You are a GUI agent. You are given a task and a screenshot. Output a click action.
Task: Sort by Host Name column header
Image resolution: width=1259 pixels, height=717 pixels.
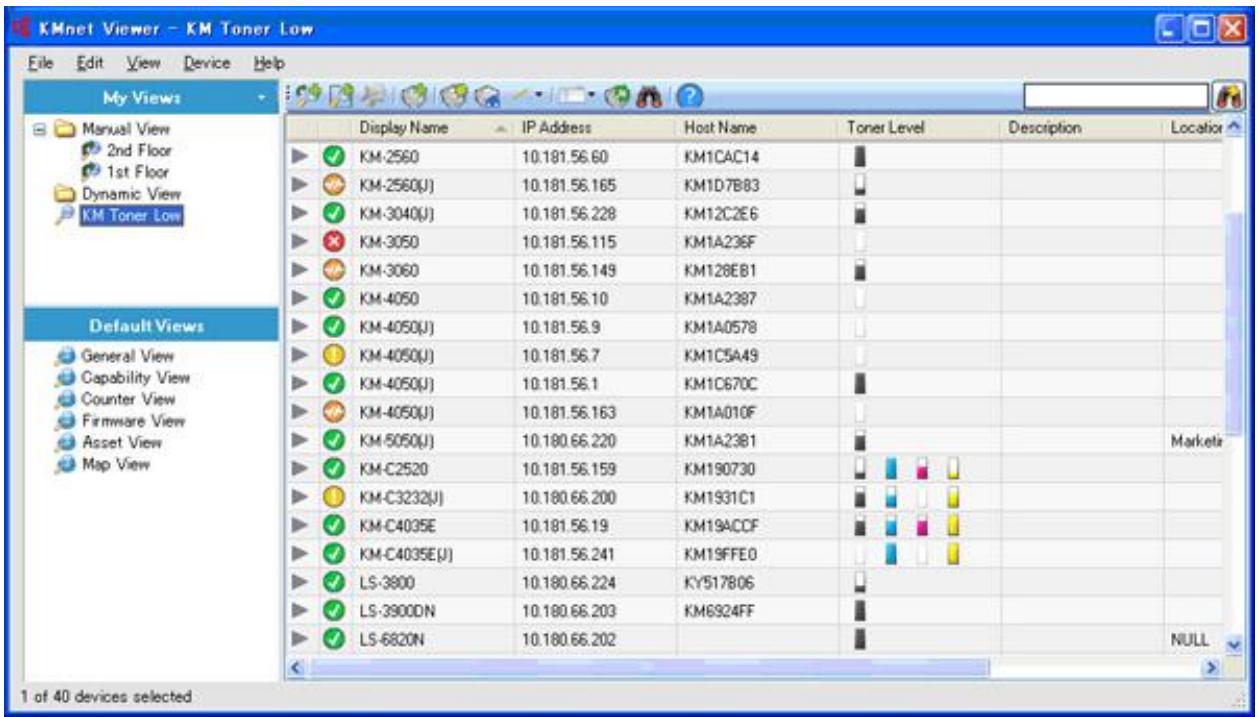(757, 129)
